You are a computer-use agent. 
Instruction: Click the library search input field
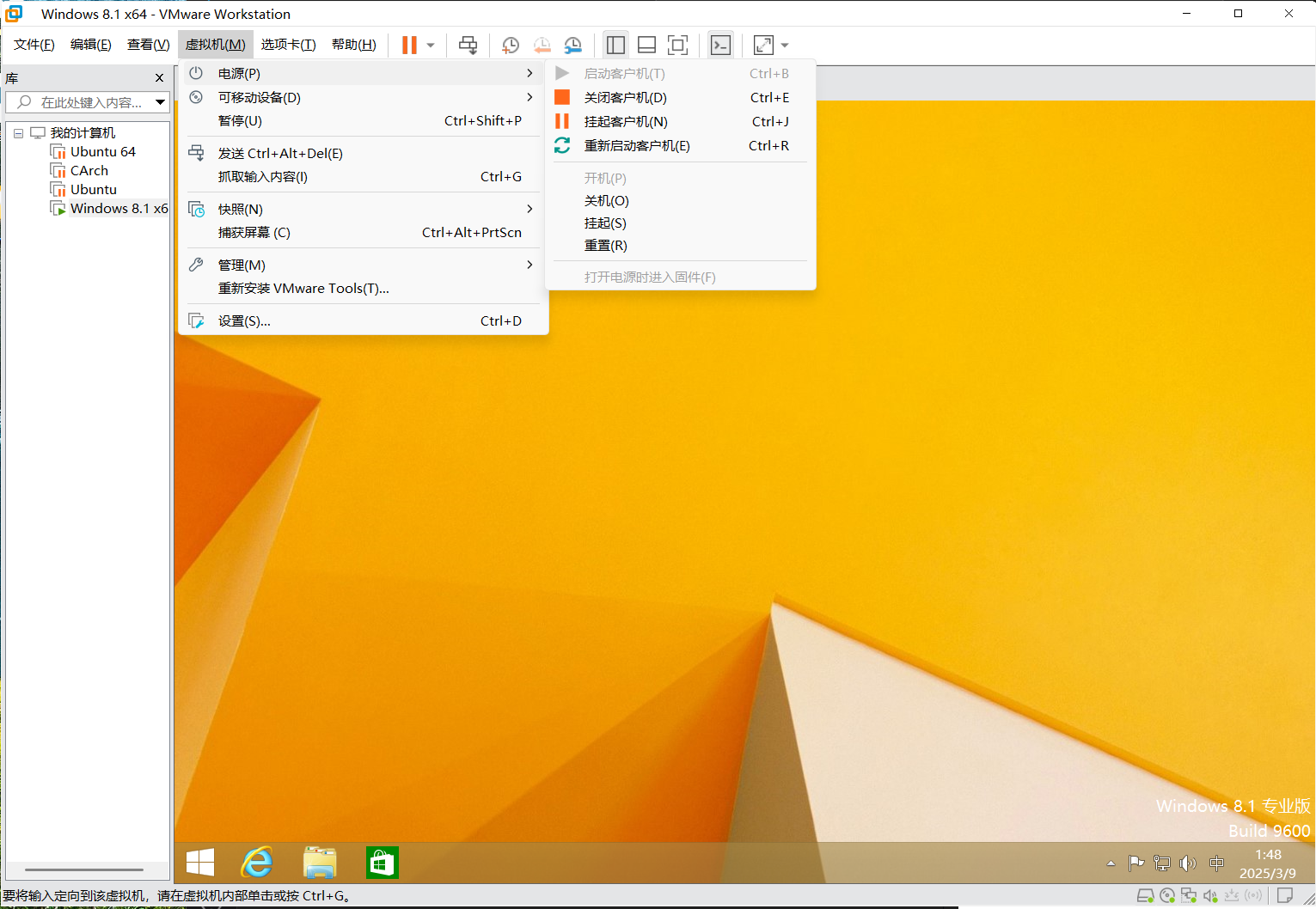coord(88,102)
